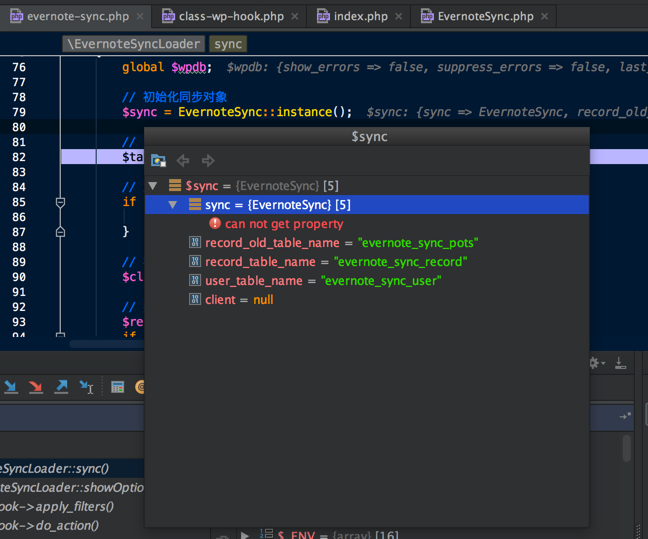648x539 pixels.
Task: Click the Set Object Root icon in popup
Action: pos(158,161)
